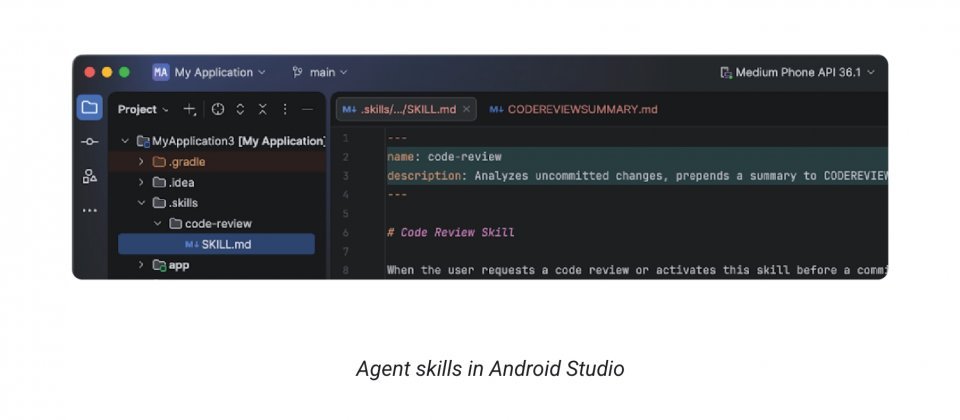
Task: Close the SKILL.md editor tab
Action: point(466,109)
